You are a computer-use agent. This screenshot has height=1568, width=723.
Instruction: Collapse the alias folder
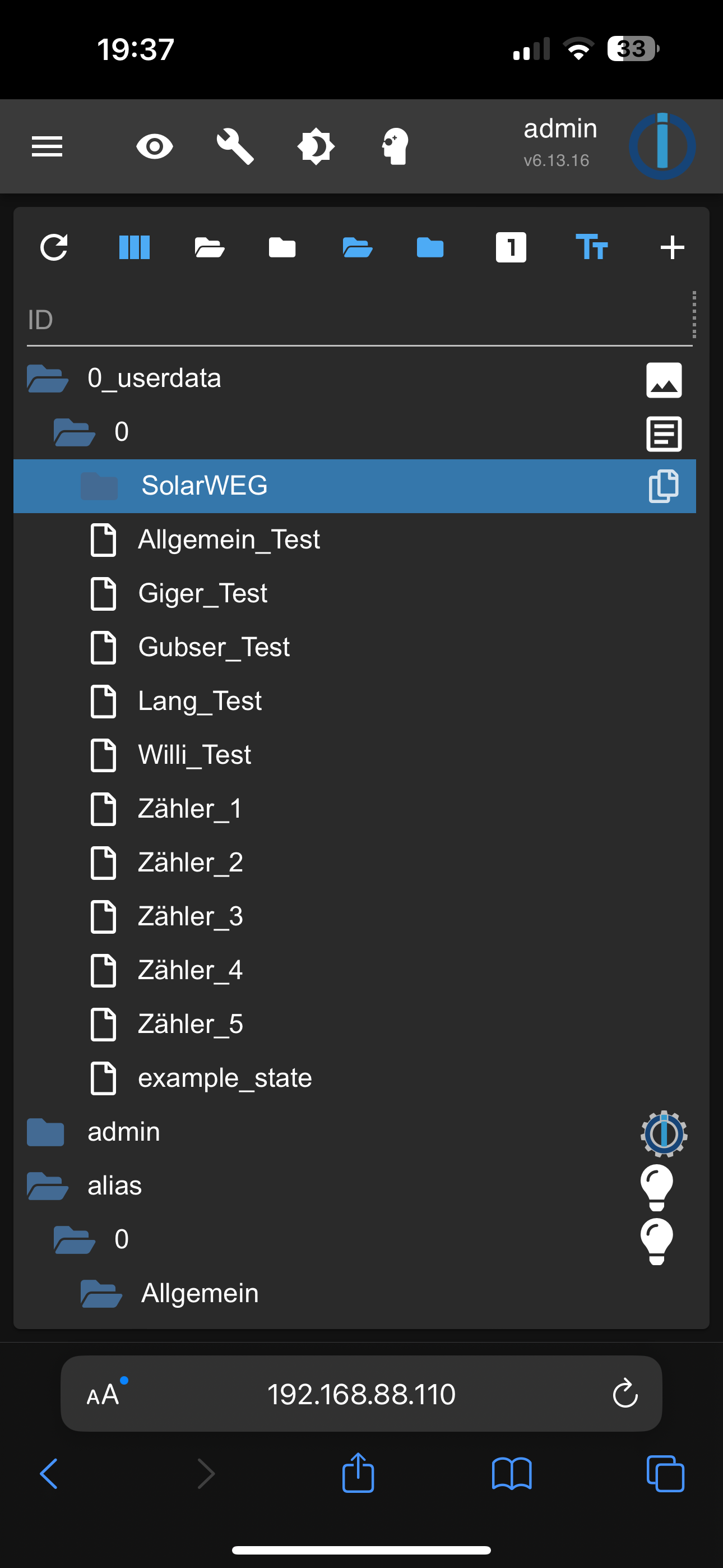[x=48, y=1186]
